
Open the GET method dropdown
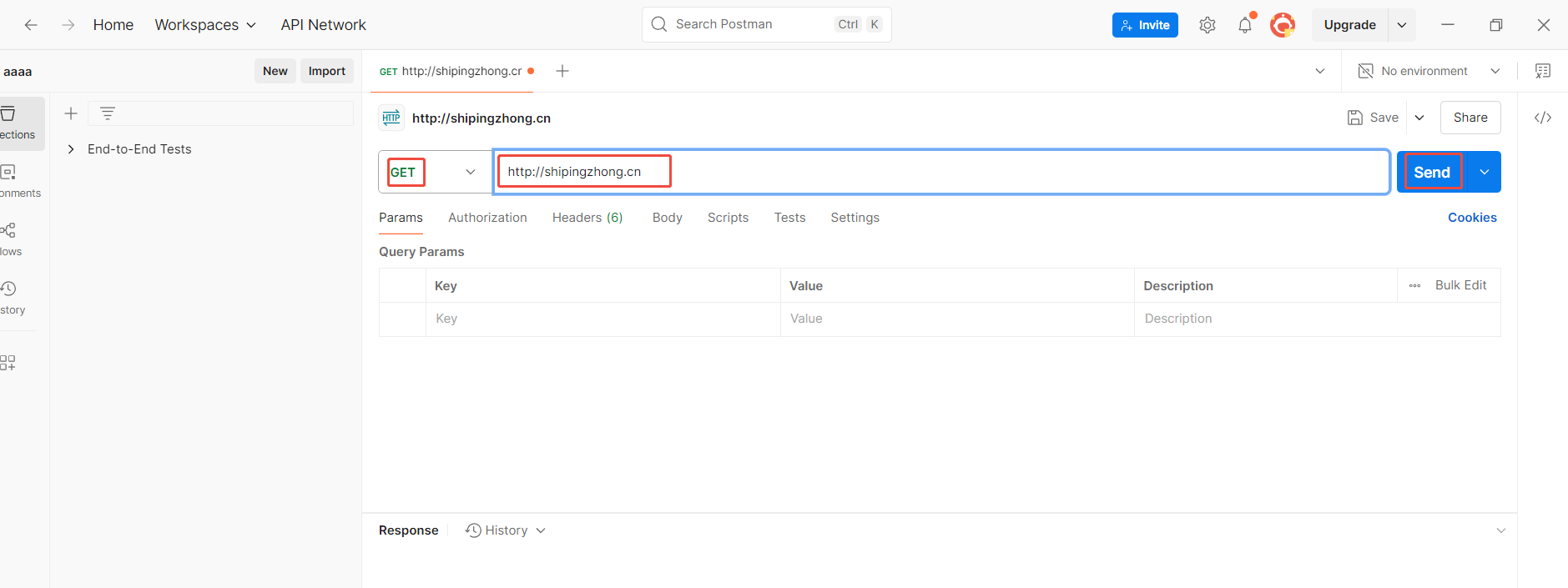pyautogui.click(x=435, y=172)
